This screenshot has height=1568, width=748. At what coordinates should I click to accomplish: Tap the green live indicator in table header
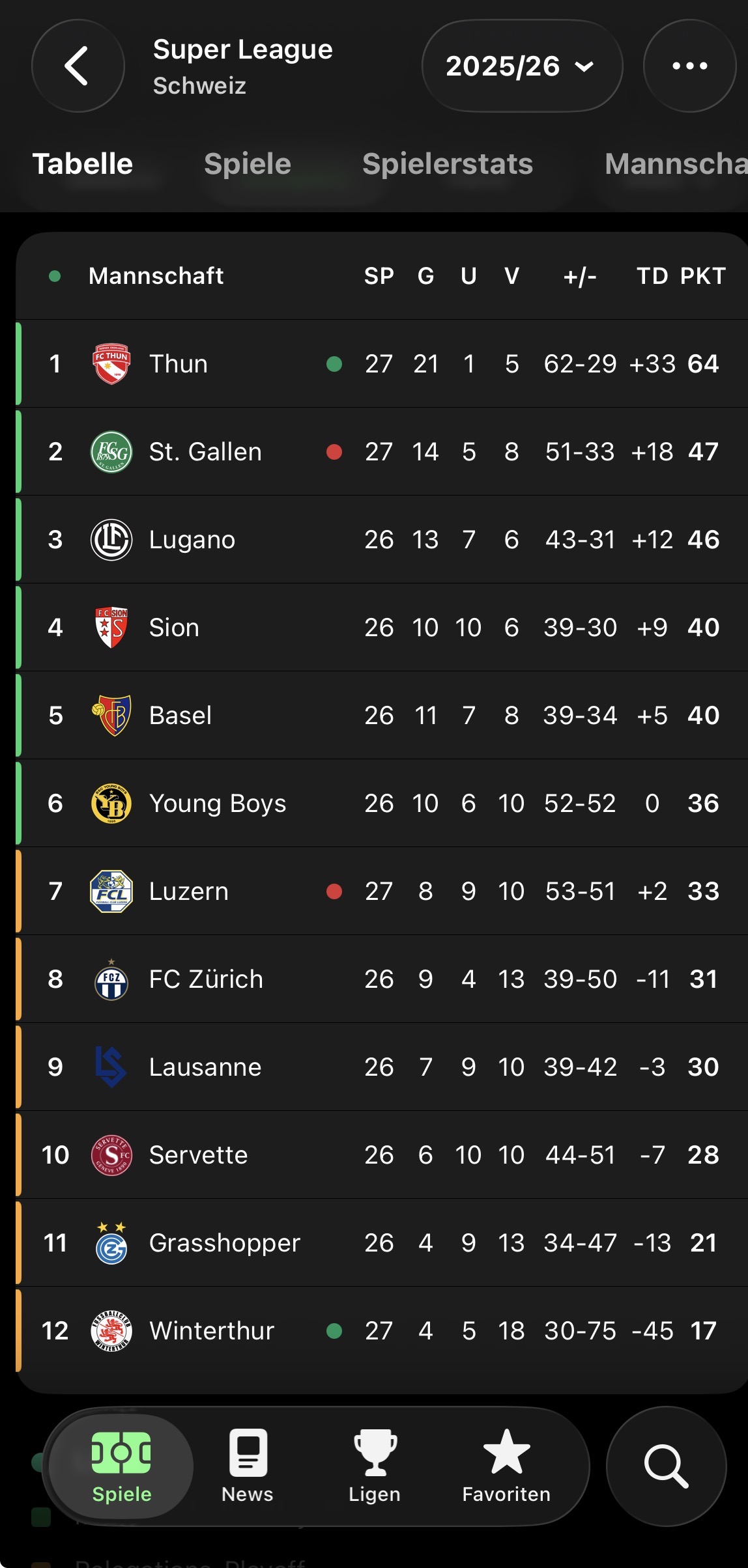click(x=55, y=276)
